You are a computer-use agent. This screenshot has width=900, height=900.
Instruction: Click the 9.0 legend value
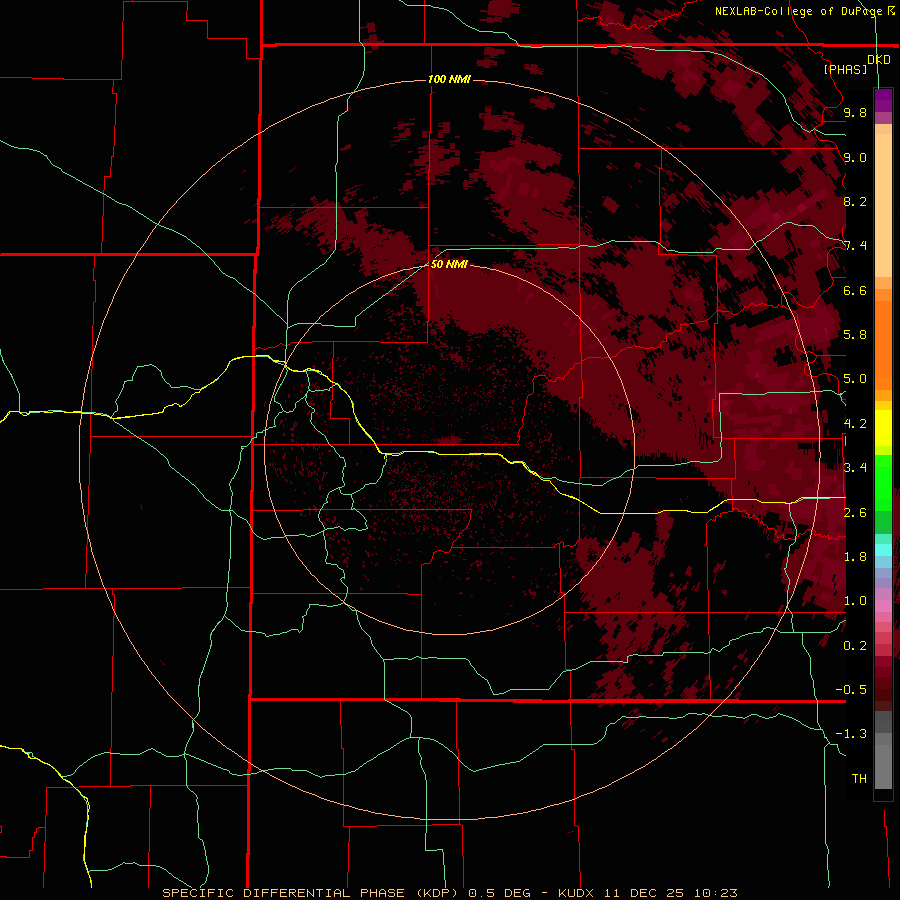point(855,157)
